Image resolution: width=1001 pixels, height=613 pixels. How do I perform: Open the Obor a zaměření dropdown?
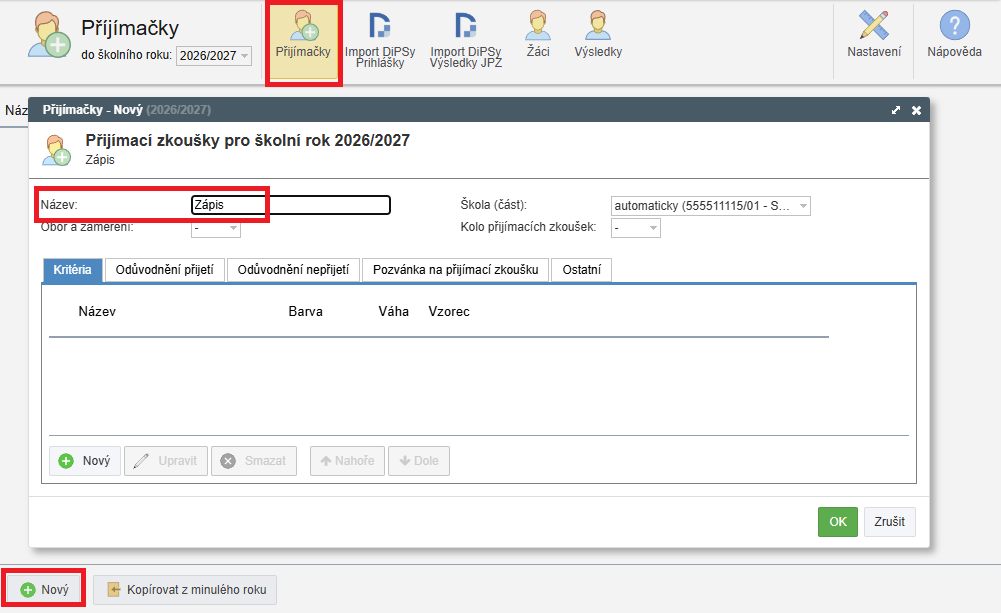[216, 229]
